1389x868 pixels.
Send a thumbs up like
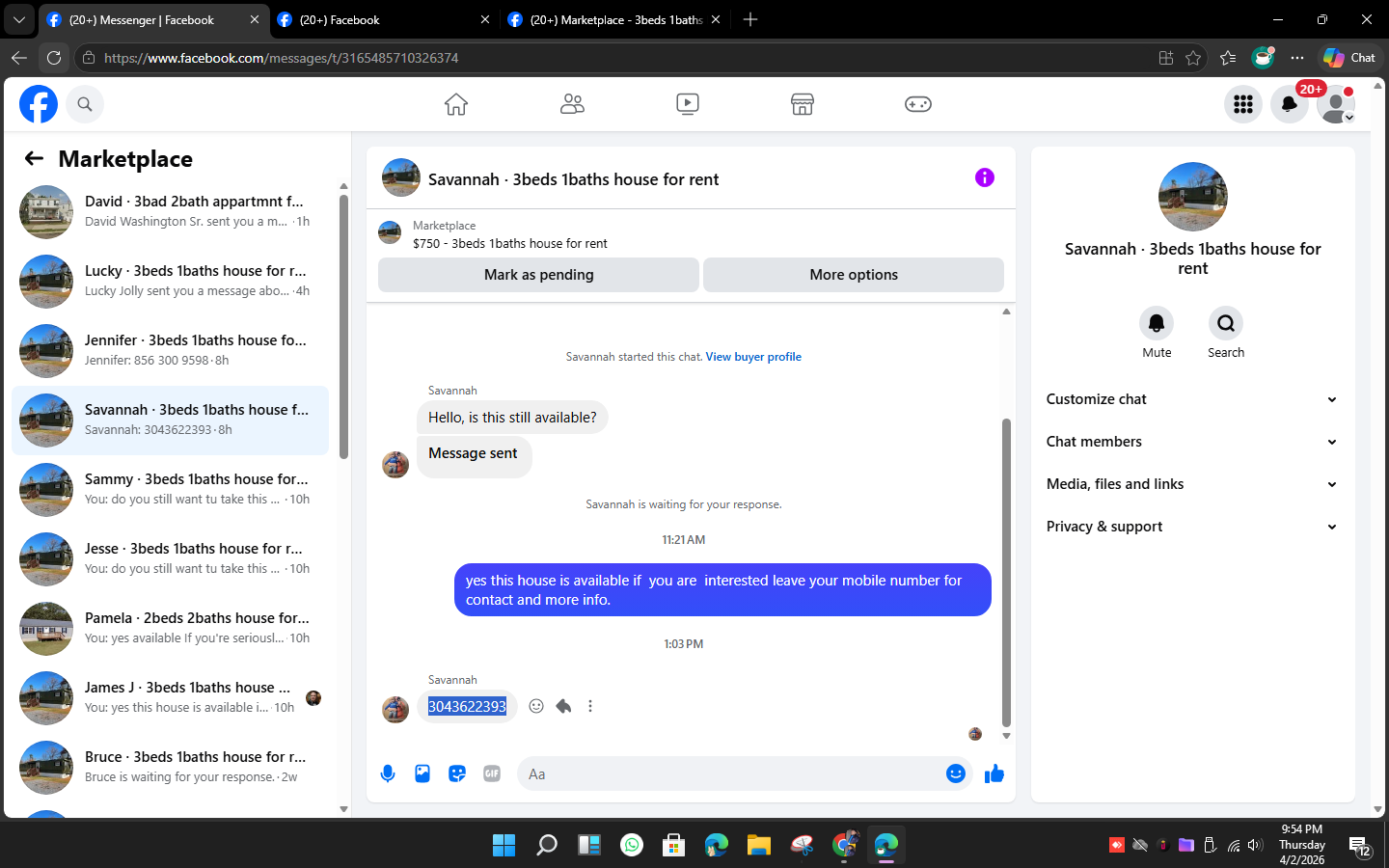click(994, 773)
